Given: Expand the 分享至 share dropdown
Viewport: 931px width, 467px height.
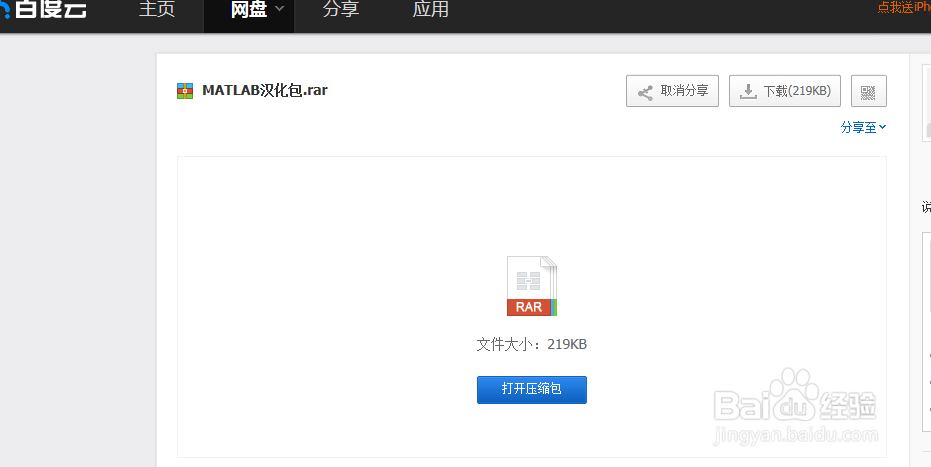Looking at the screenshot, I should 863,127.
